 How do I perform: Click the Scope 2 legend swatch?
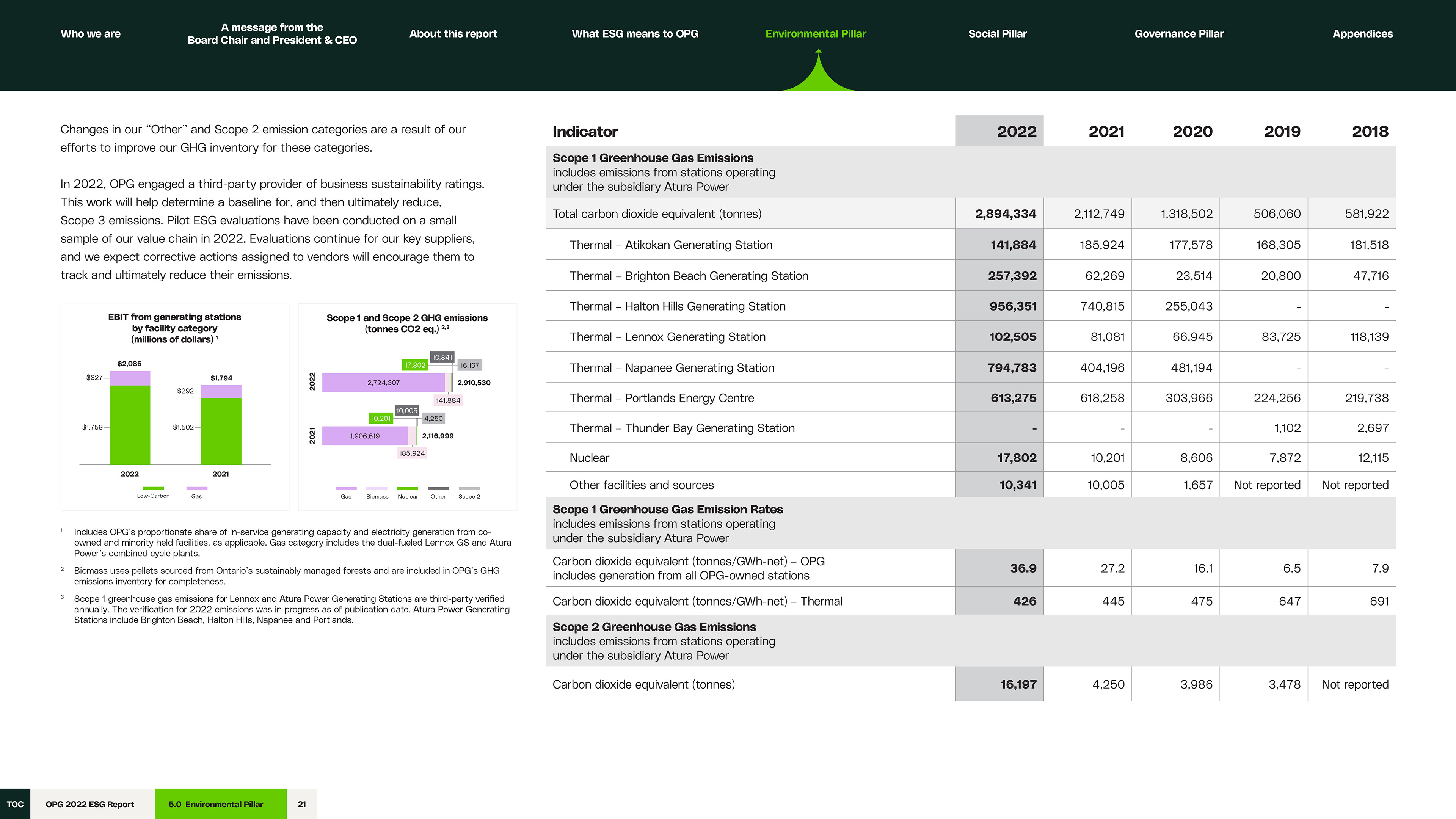[x=469, y=488]
